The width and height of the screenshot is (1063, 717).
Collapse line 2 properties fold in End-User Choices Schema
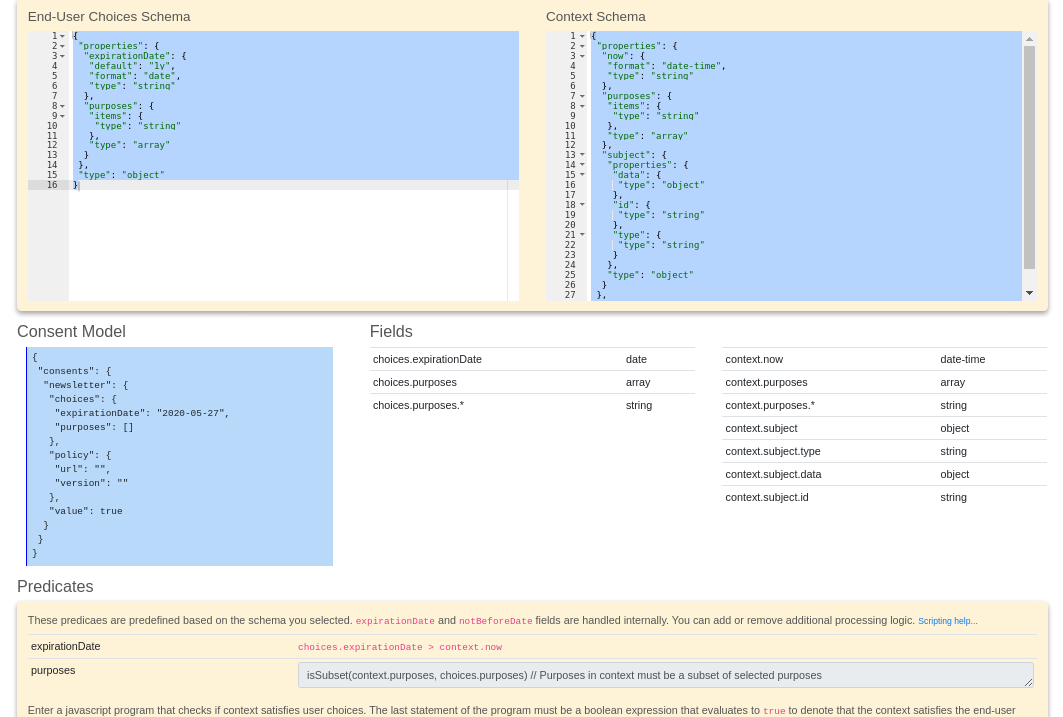coord(62,46)
